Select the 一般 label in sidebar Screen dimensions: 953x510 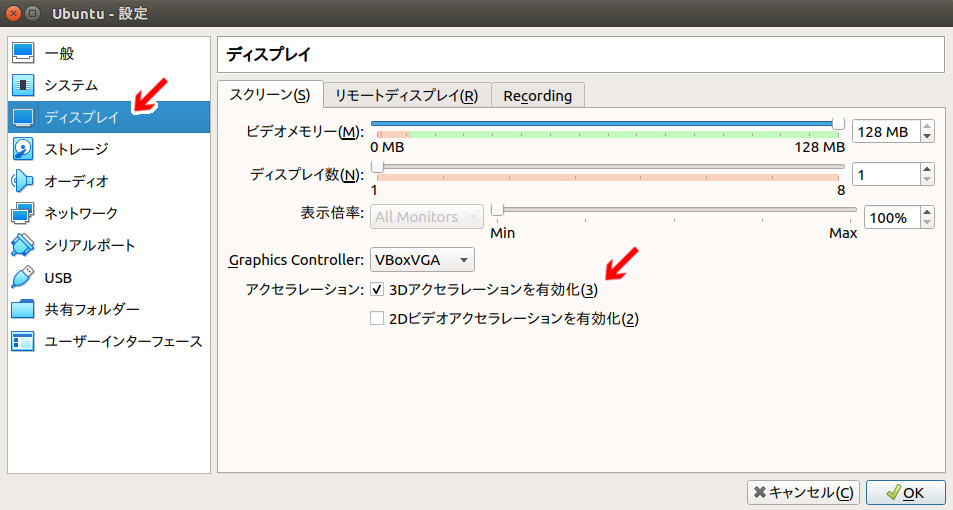(59, 53)
